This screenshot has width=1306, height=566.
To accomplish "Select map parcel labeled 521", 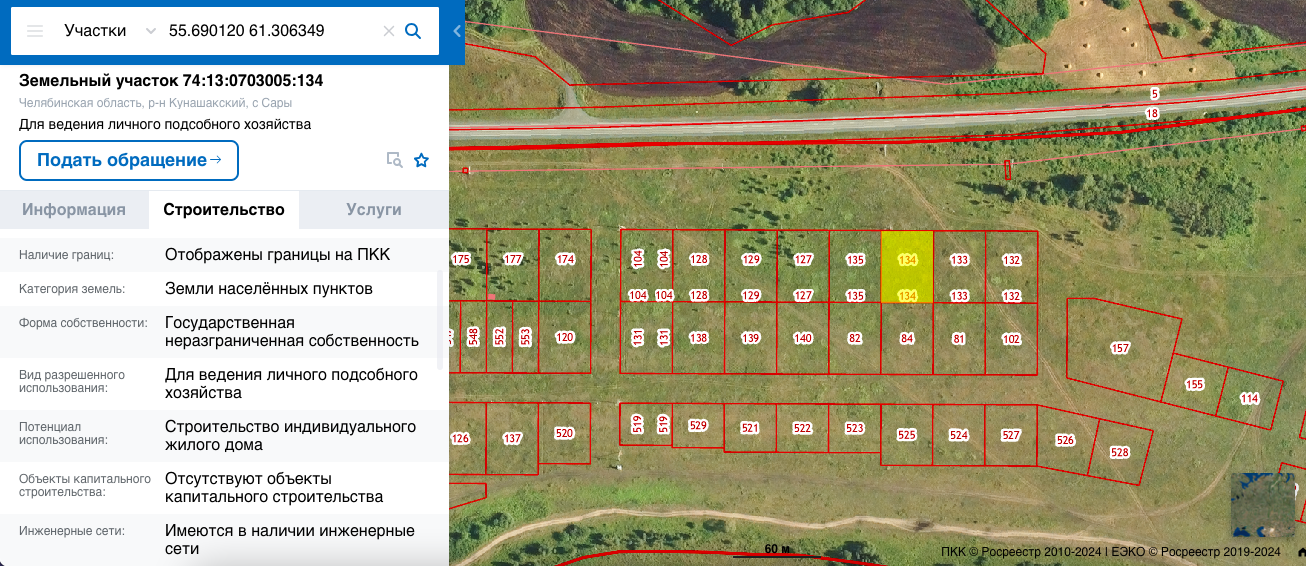I will tap(750, 428).
